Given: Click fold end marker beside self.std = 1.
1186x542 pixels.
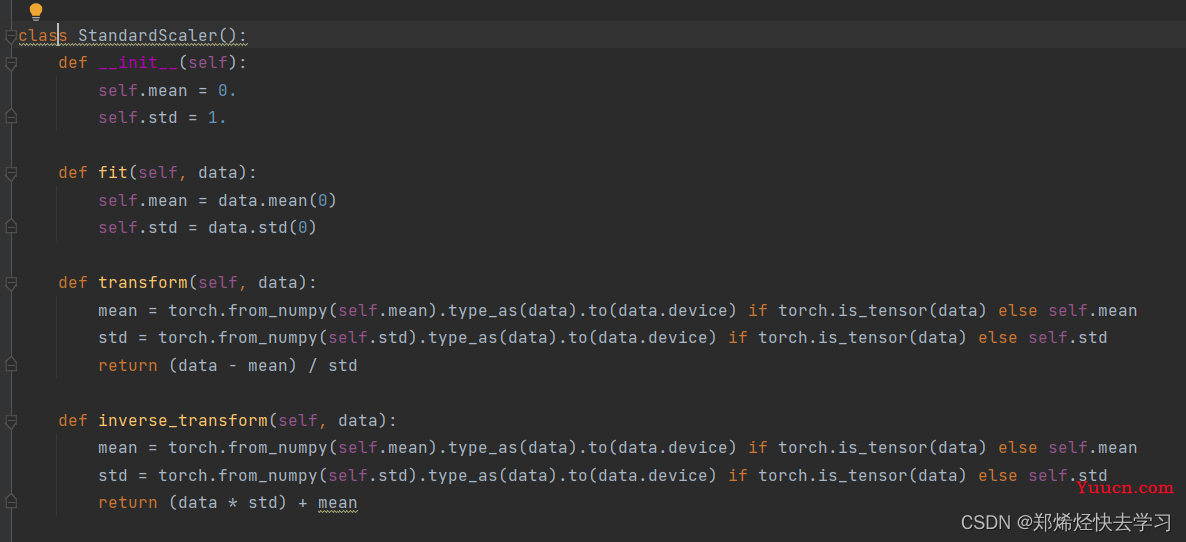Looking at the screenshot, I should click(x=11, y=118).
